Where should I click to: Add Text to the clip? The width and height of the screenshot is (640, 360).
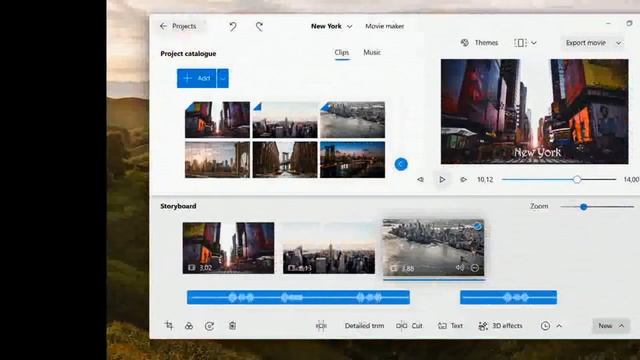click(x=450, y=326)
